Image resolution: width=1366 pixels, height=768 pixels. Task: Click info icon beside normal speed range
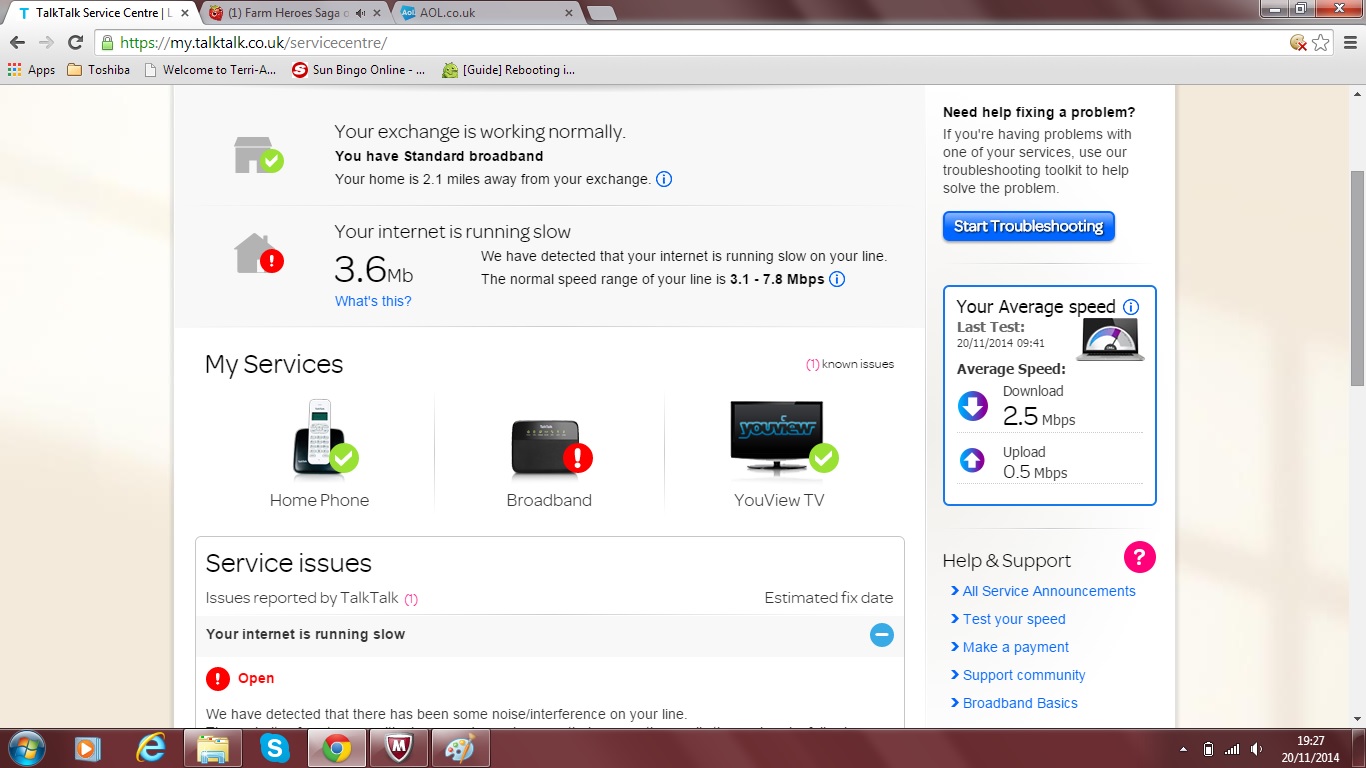pos(837,279)
